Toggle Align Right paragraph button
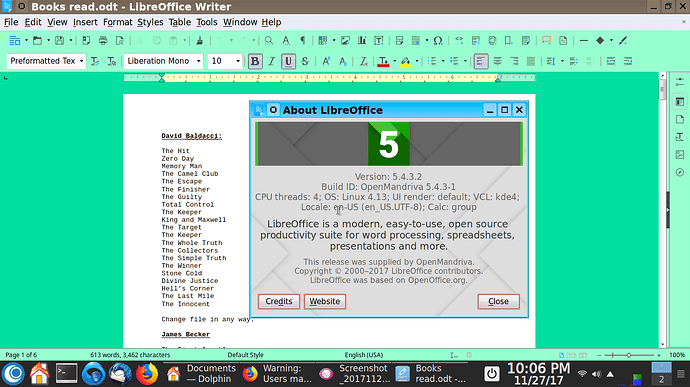 coord(514,61)
